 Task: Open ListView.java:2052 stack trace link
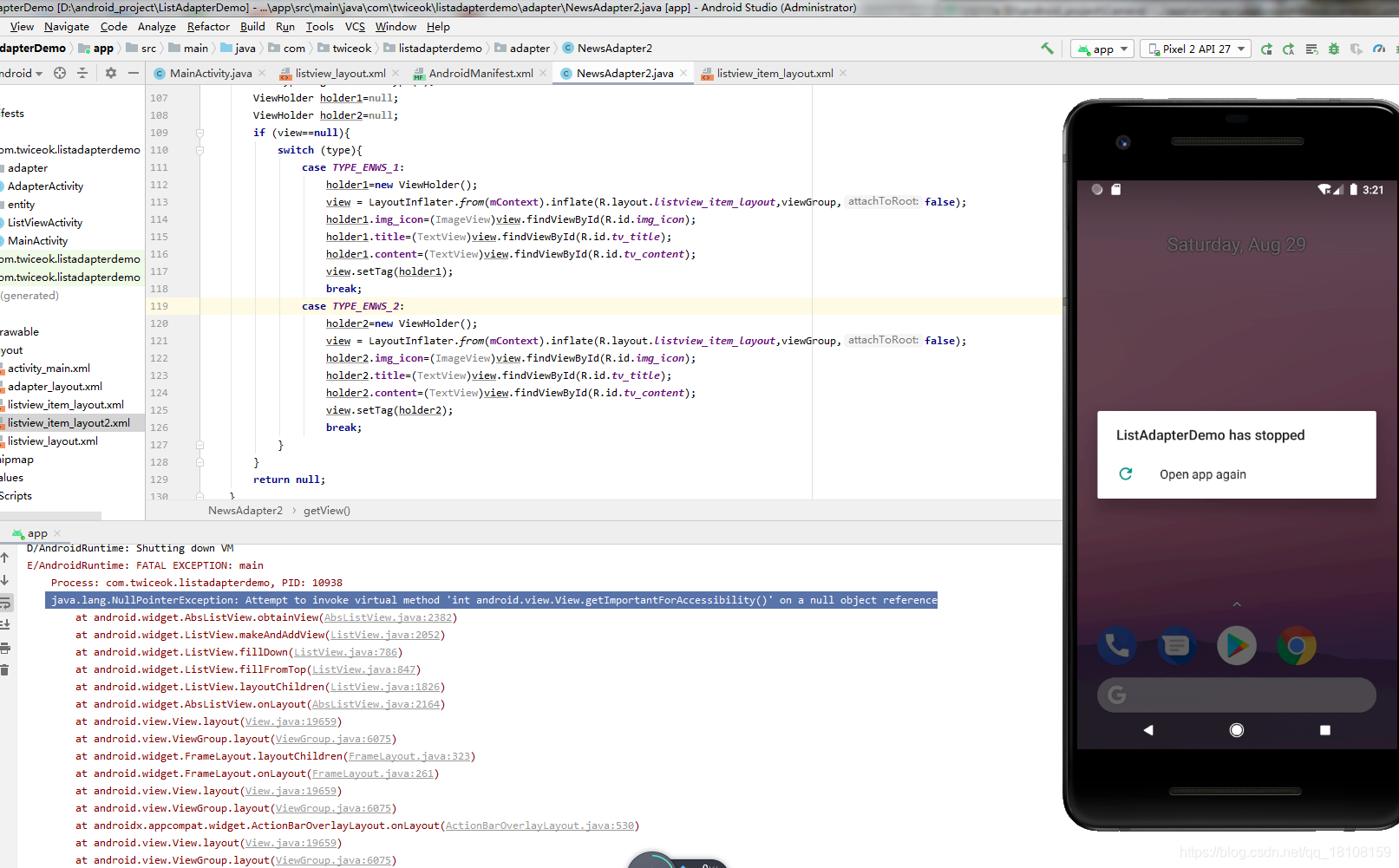(385, 635)
